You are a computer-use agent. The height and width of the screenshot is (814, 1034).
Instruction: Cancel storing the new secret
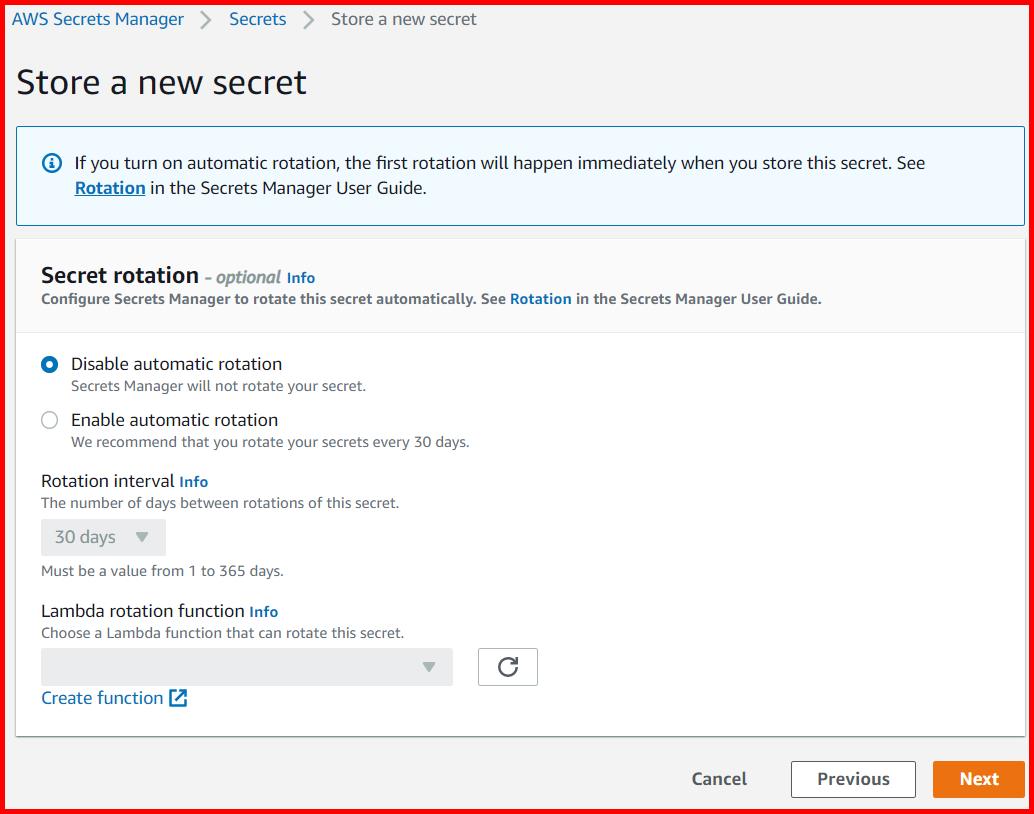(x=718, y=779)
